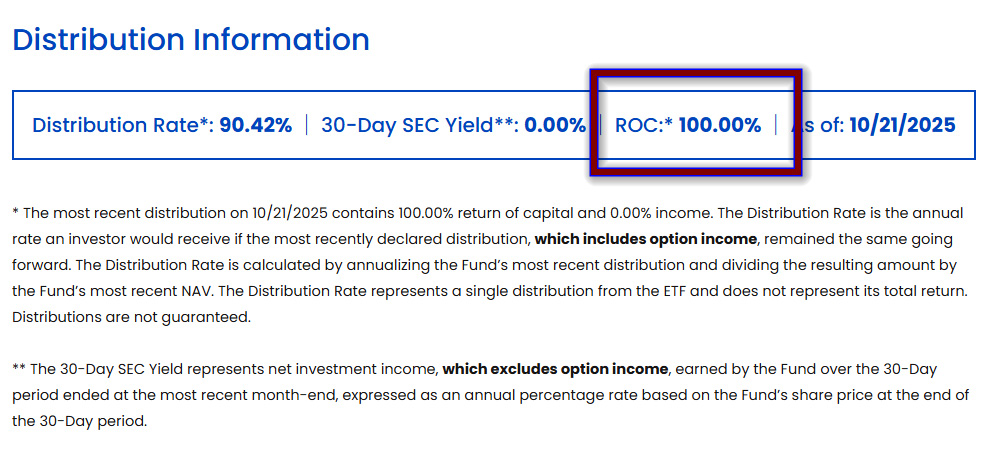Select the 100.00% ROC value
Image resolution: width=988 pixels, height=451 pixels.
(x=721, y=125)
